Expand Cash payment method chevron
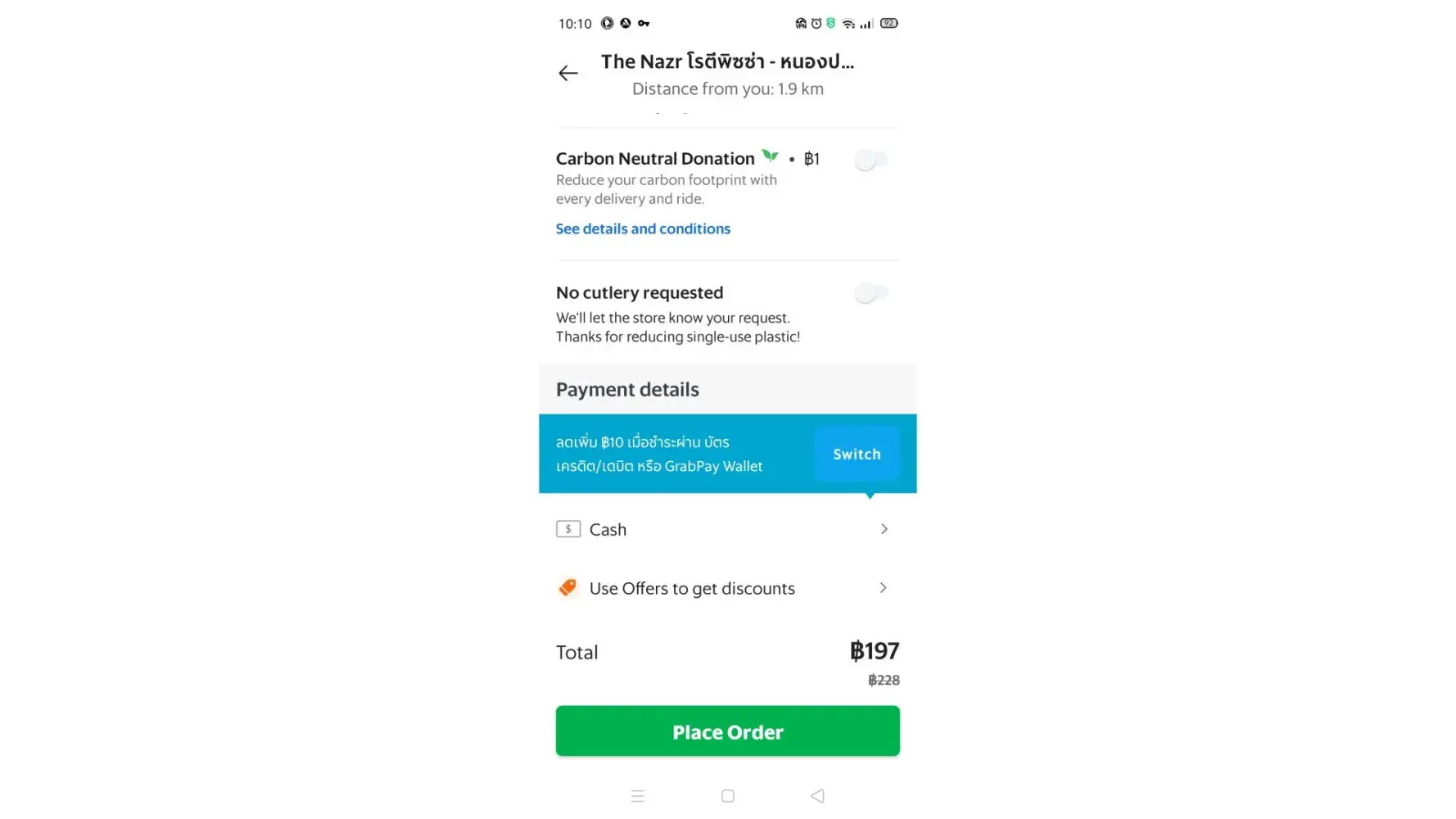The height and width of the screenshot is (819, 1456). coord(884,529)
